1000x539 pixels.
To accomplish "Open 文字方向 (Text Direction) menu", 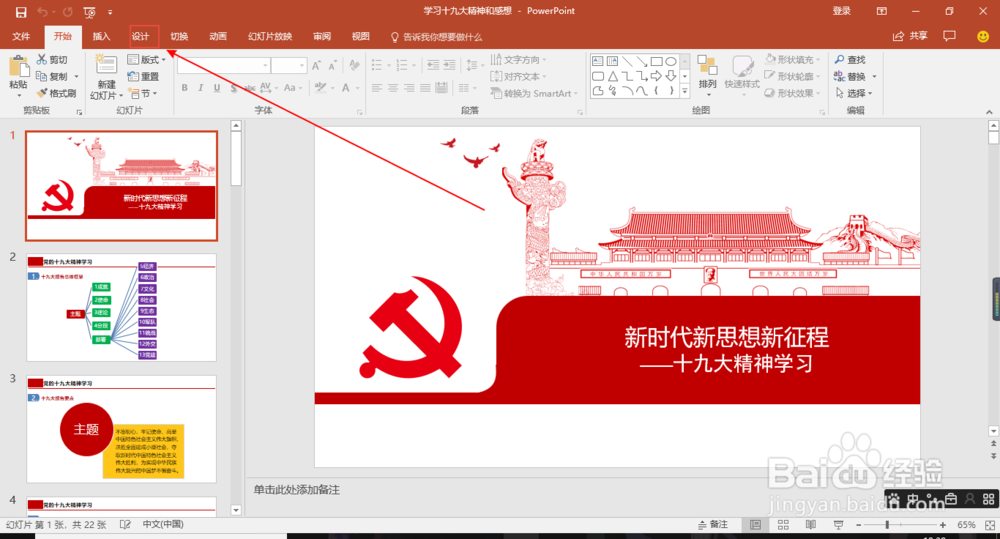I will point(518,59).
